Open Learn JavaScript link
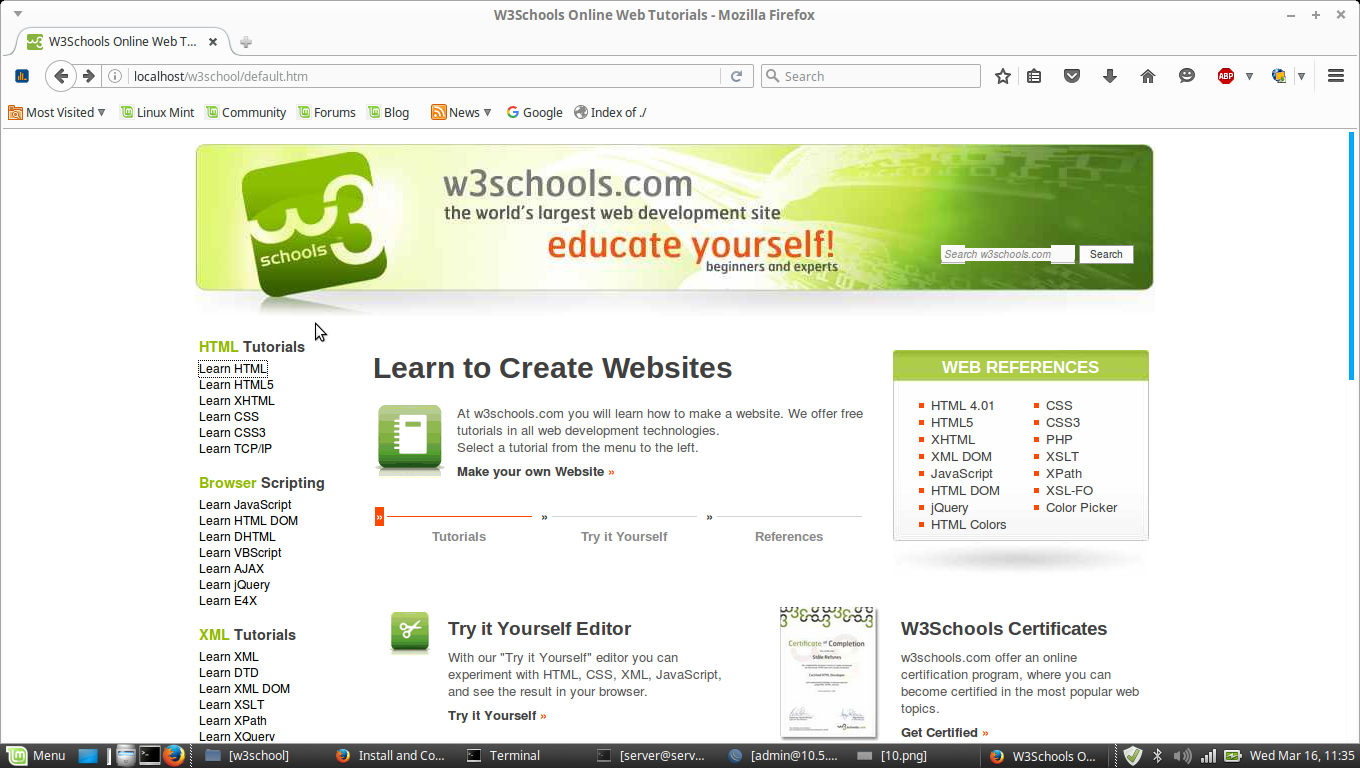 tap(245, 504)
